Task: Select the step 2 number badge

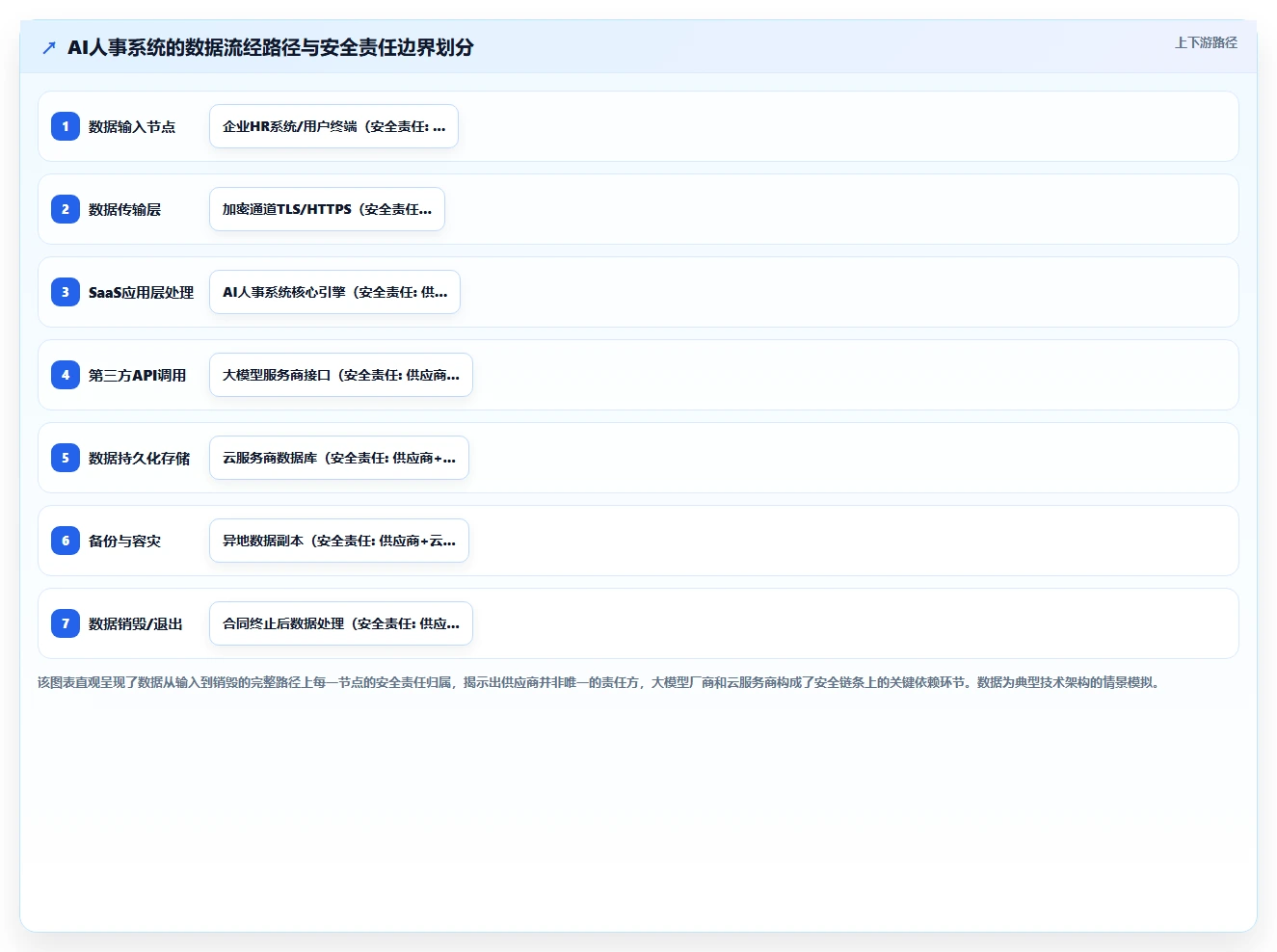Action: pos(66,209)
